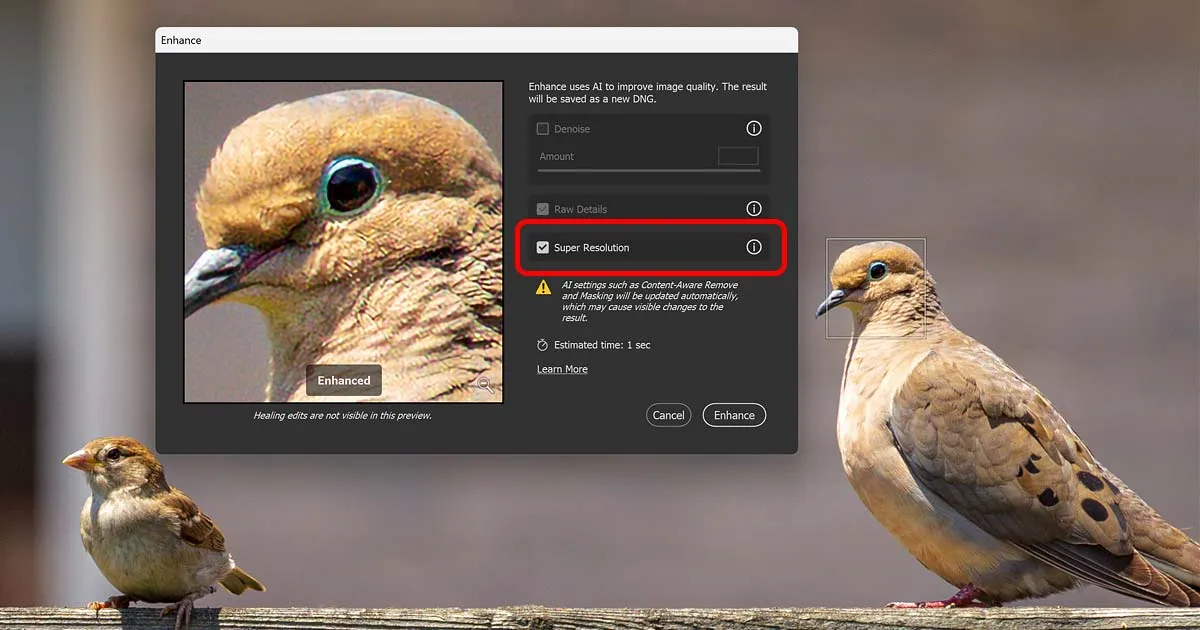
Task: Click the Enhanced label overlay
Action: tap(343, 380)
